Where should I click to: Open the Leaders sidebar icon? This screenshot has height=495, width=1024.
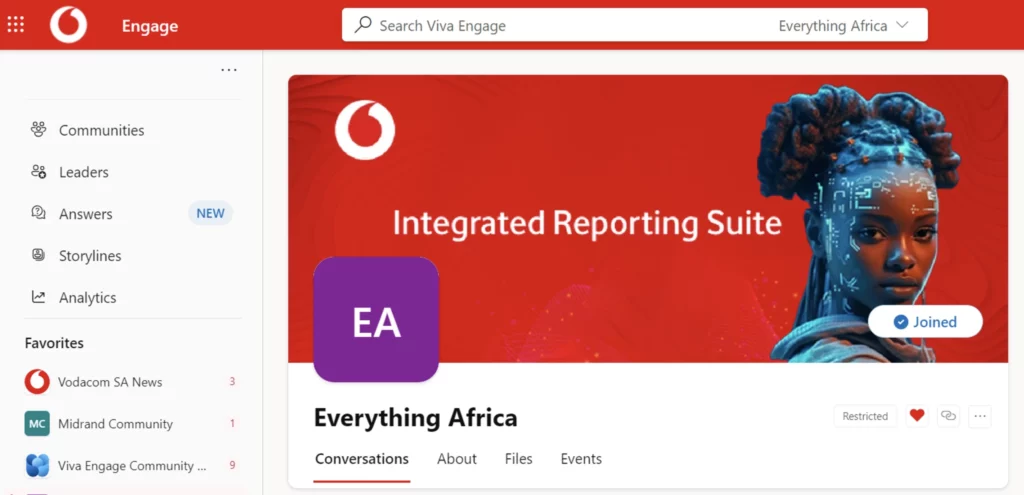[x=39, y=172]
